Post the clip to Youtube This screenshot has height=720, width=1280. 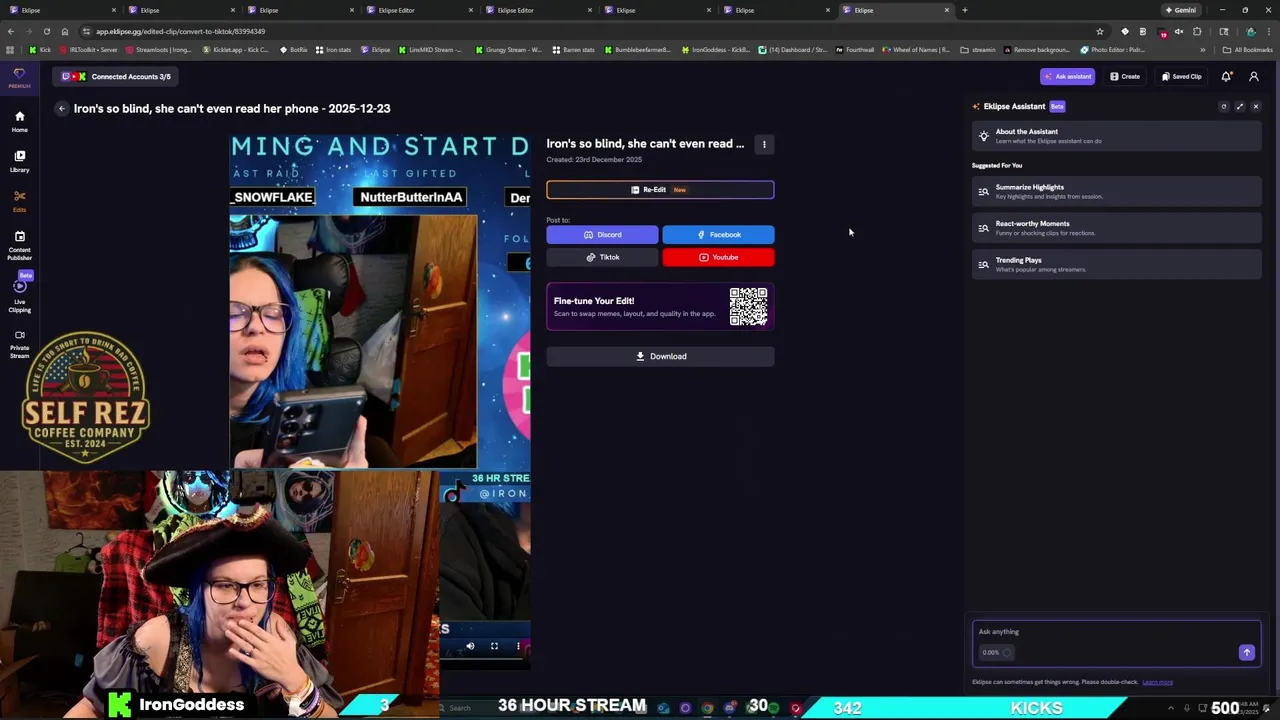point(718,257)
